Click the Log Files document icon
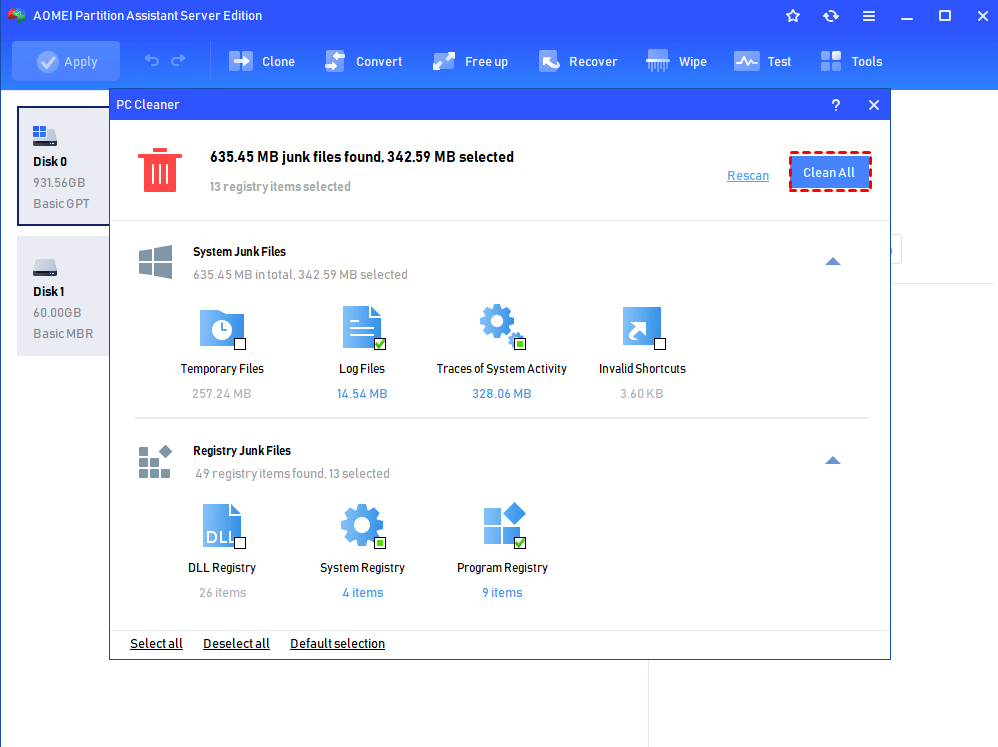This screenshot has width=998, height=747. coord(361,326)
